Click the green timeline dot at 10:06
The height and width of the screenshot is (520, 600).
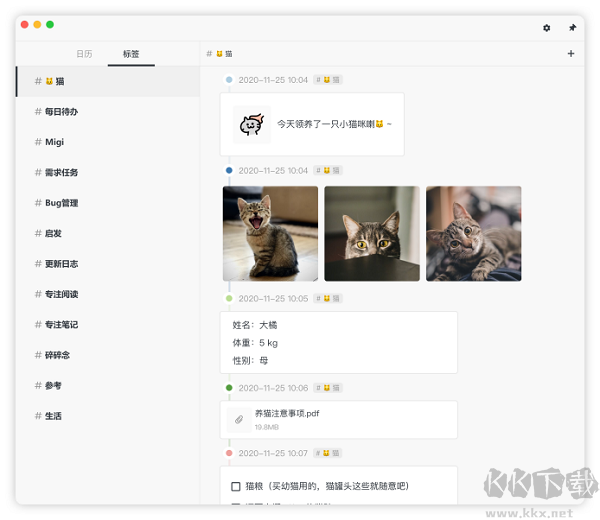point(229,387)
